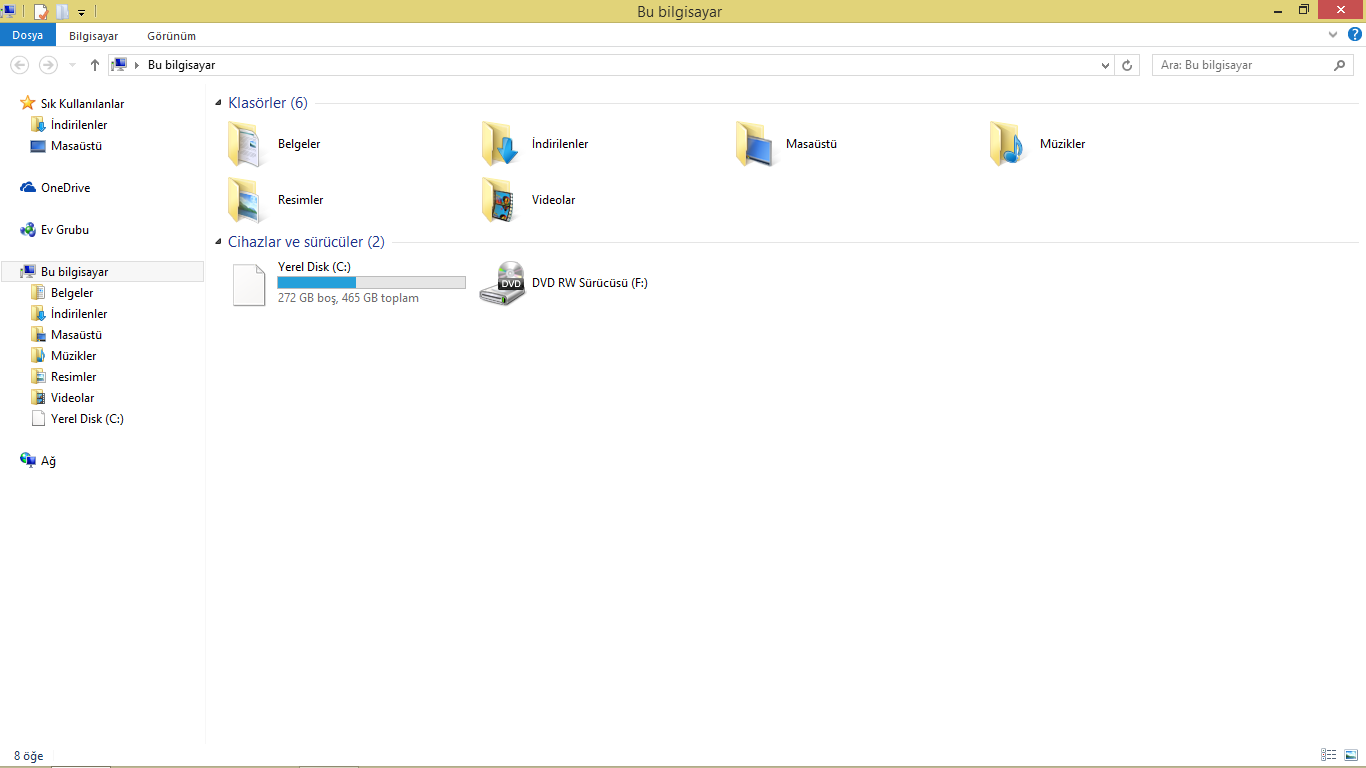This screenshot has height=768, width=1366.
Task: Switch to the Görünüm ribbon tab
Action: click(171, 36)
